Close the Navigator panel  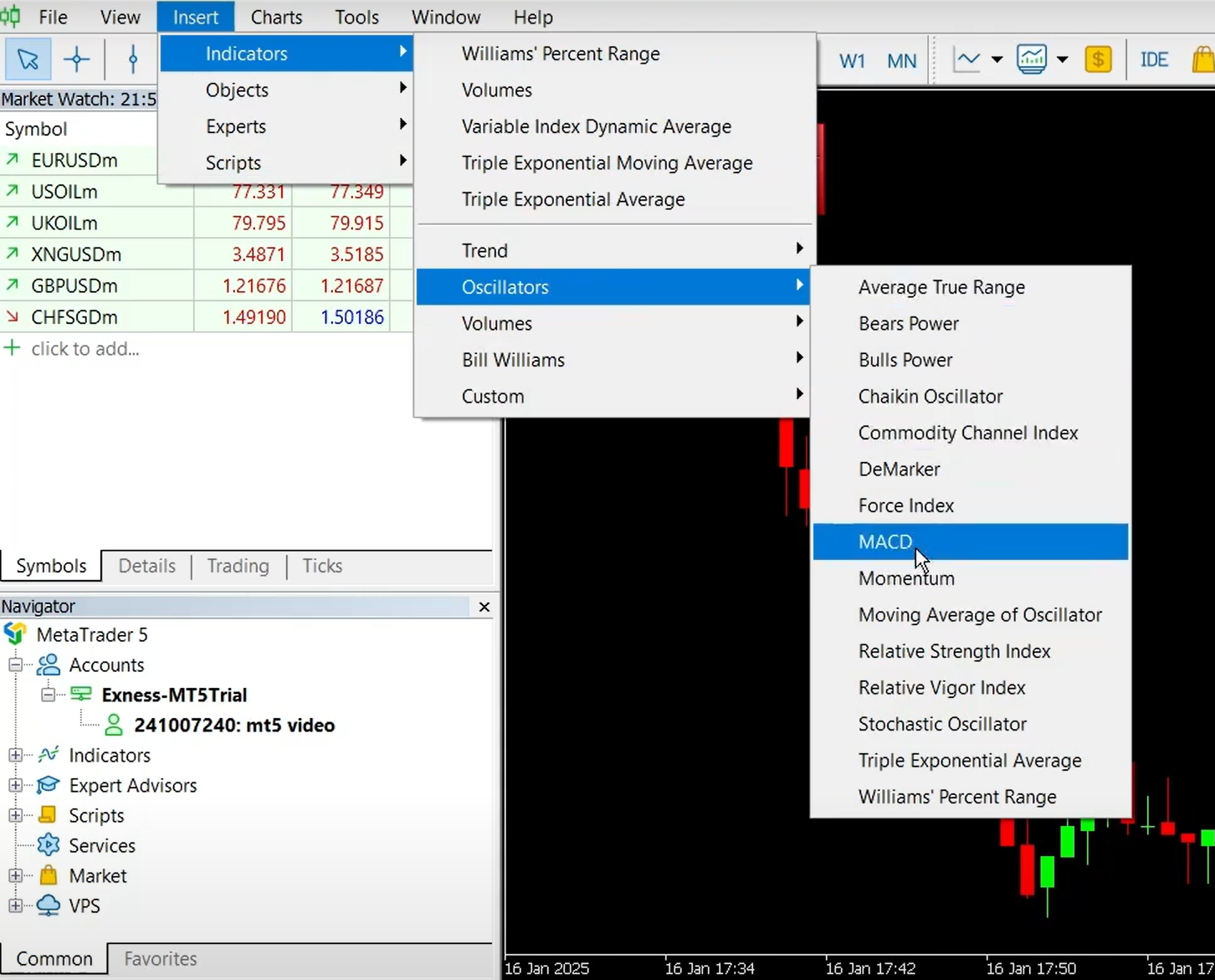pos(484,607)
